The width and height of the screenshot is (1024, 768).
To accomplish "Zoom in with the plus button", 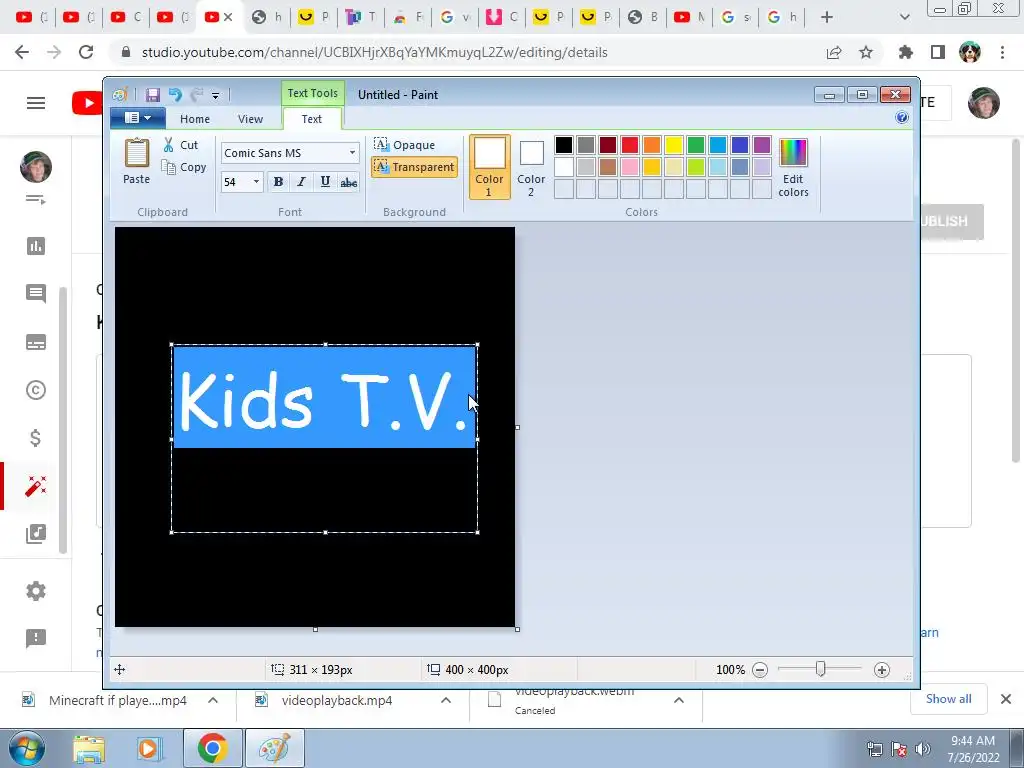I will tap(882, 669).
